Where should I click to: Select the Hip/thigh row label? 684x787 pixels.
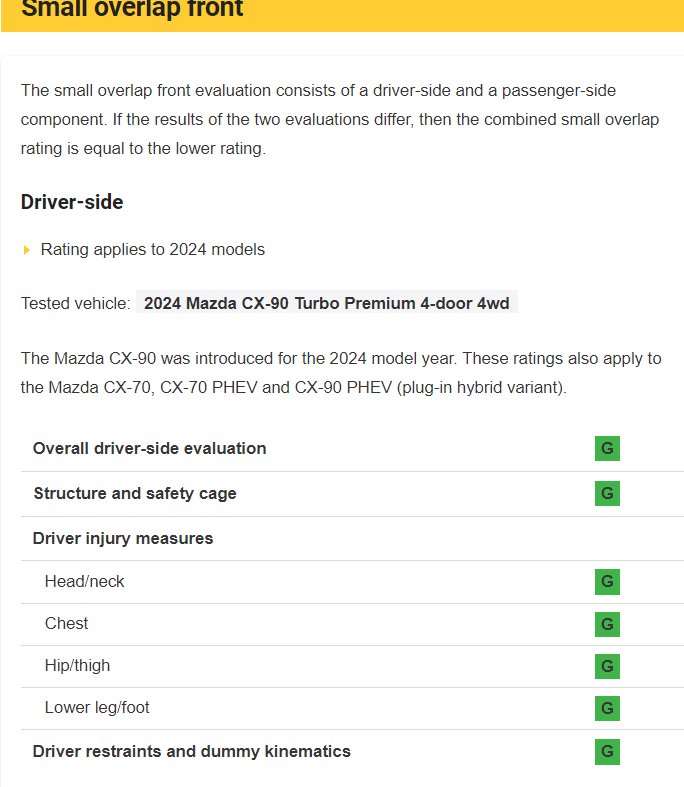(77, 665)
